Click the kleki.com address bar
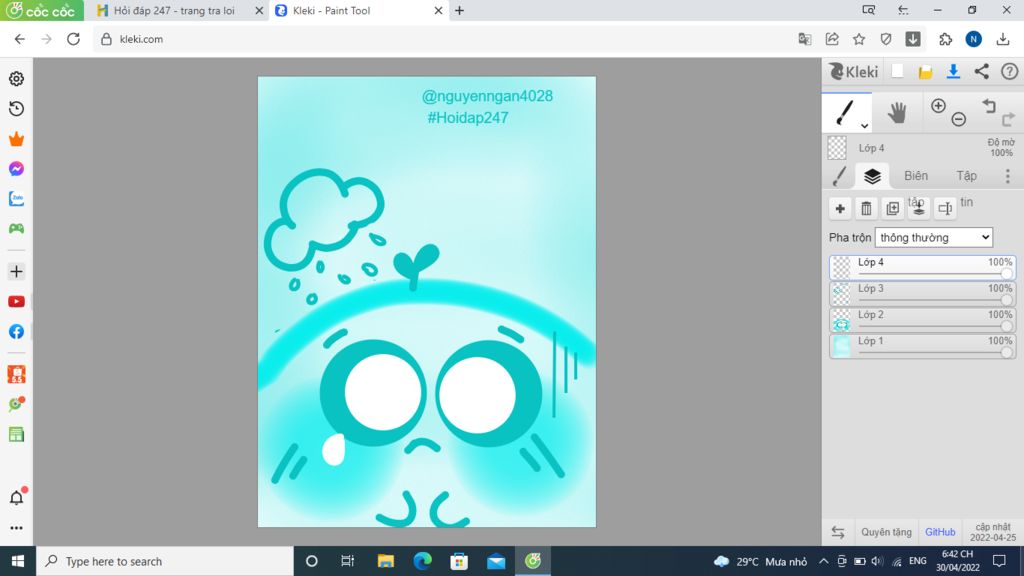The width and height of the screenshot is (1024, 576). (x=444, y=39)
